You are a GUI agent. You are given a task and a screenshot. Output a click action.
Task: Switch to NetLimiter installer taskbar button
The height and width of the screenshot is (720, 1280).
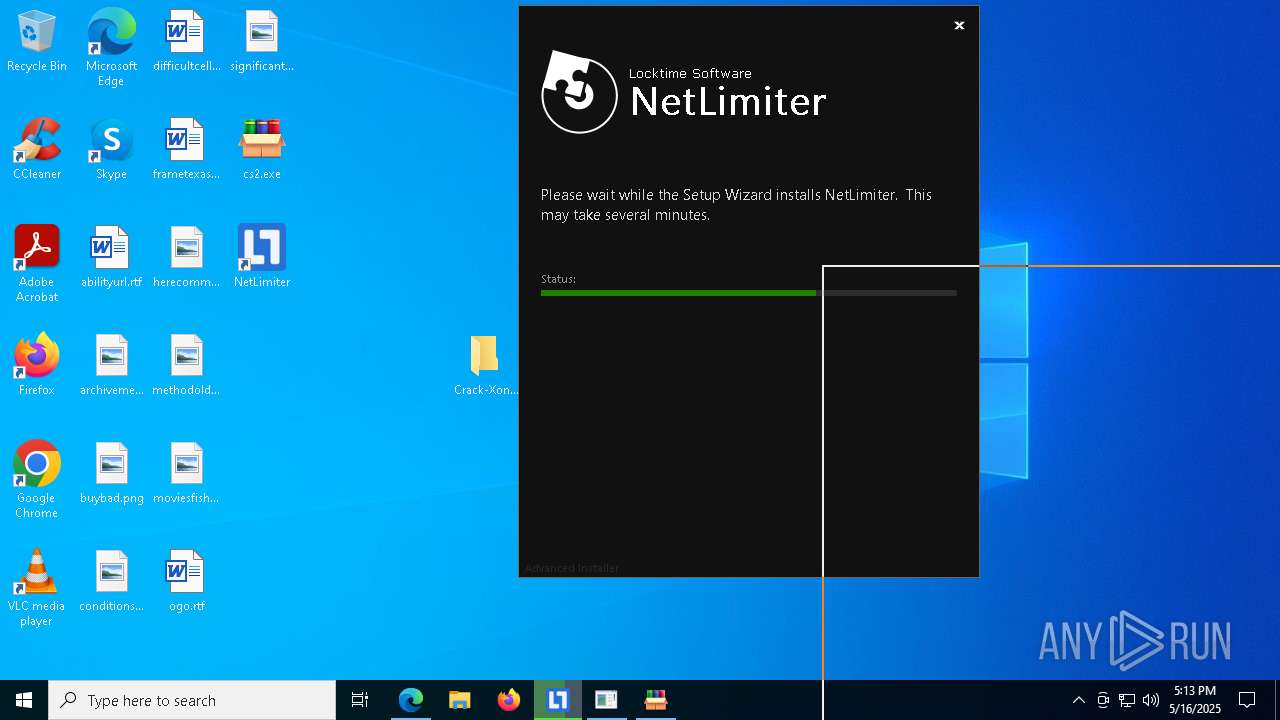(558, 700)
